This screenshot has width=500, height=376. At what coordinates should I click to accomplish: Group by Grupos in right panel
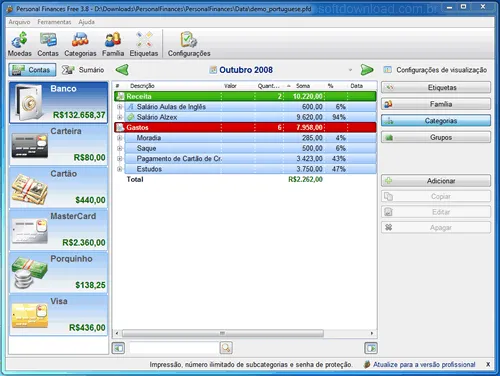tap(436, 137)
